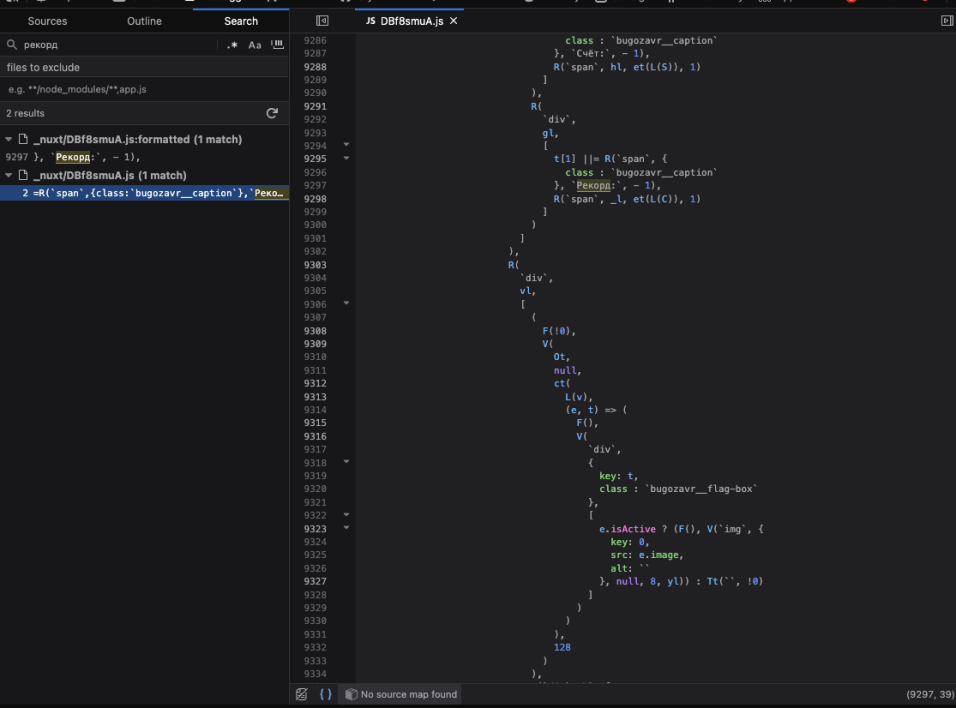Viewport: 956px width, 708px height.
Task: Toggle regular expression search option
Action: click(x=232, y=45)
